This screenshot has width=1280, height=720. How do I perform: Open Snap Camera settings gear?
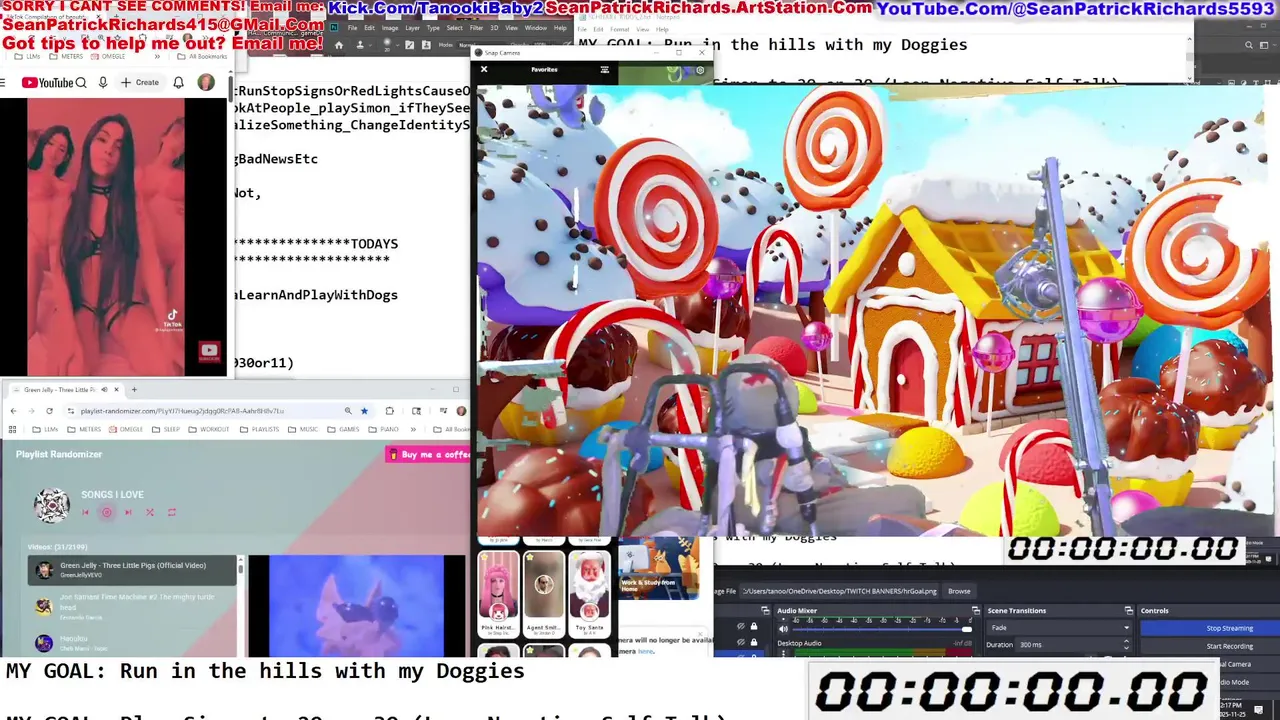[700, 70]
